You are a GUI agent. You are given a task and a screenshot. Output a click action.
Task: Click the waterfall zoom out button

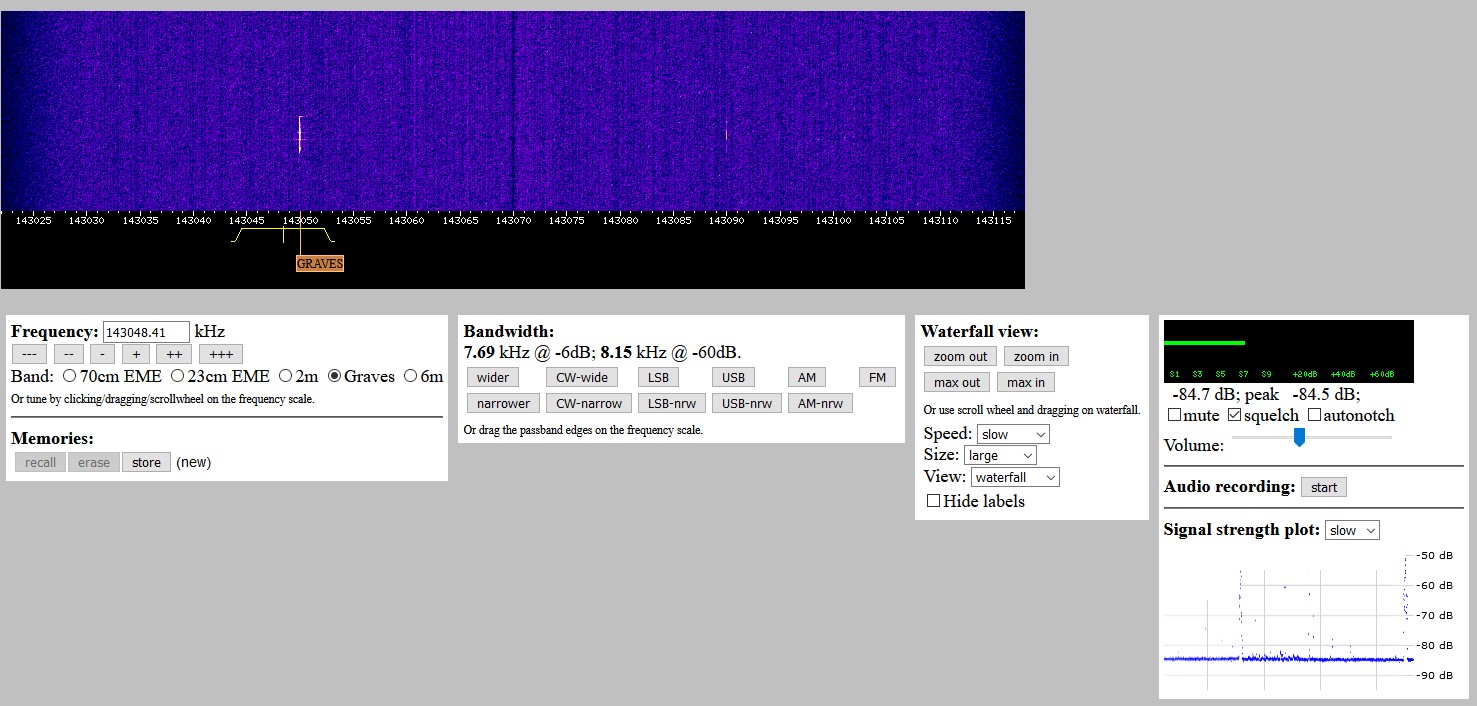tap(960, 356)
